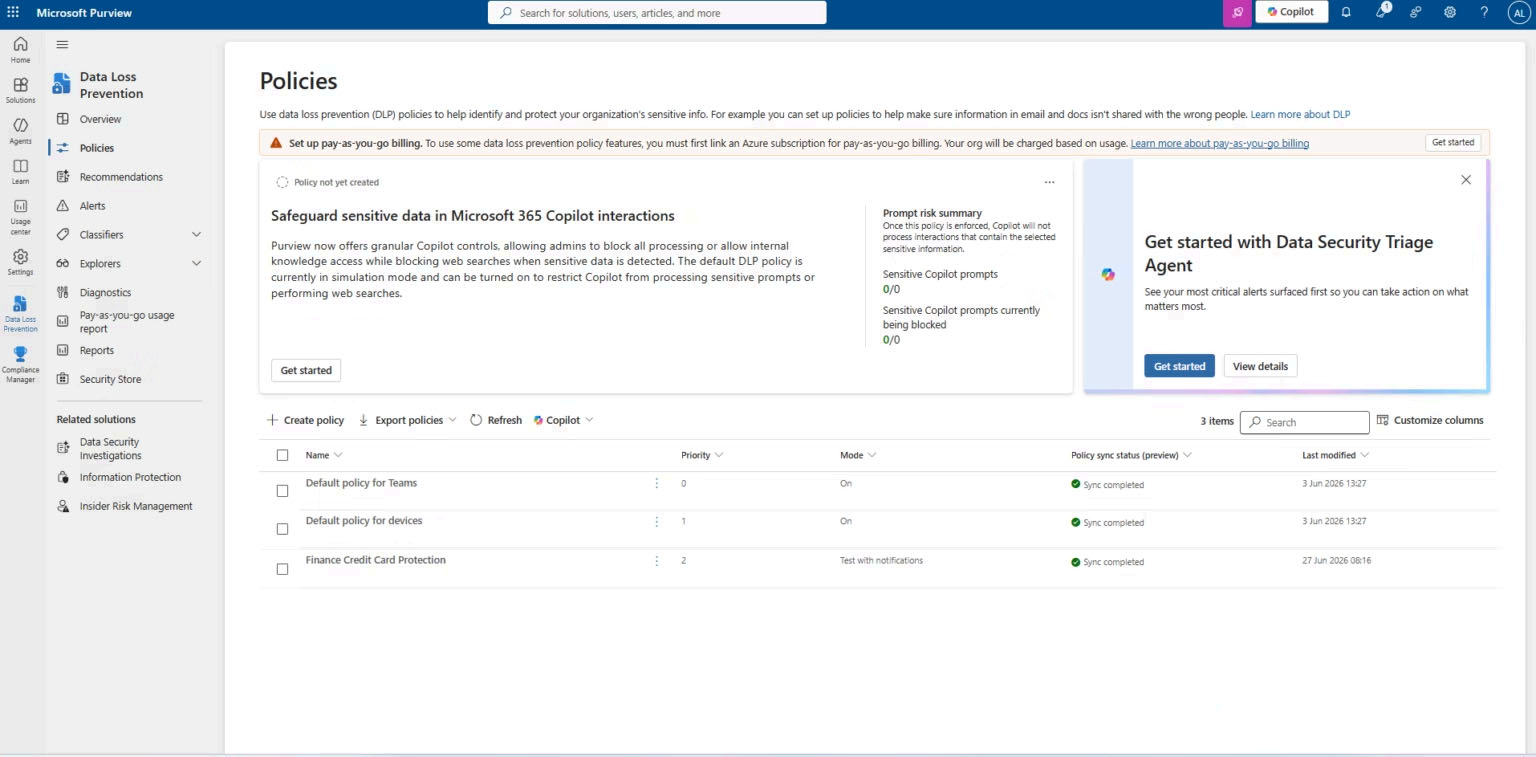Expand the Classifiers section

pyautogui.click(x=196, y=235)
